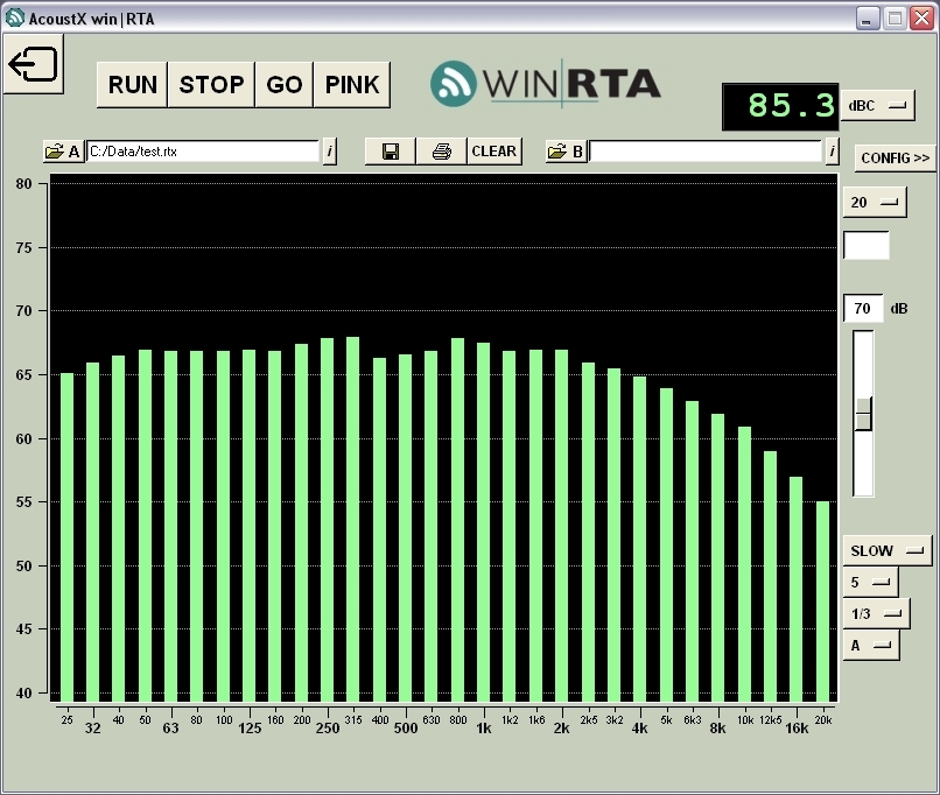Image resolution: width=940 pixels, height=795 pixels.
Task: Print the graph with printer icon
Action: 441,152
